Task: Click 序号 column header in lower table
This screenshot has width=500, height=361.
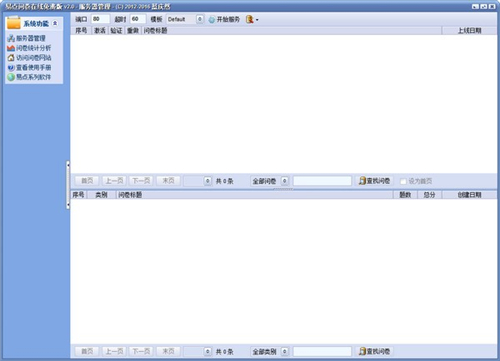Action: [x=79, y=195]
